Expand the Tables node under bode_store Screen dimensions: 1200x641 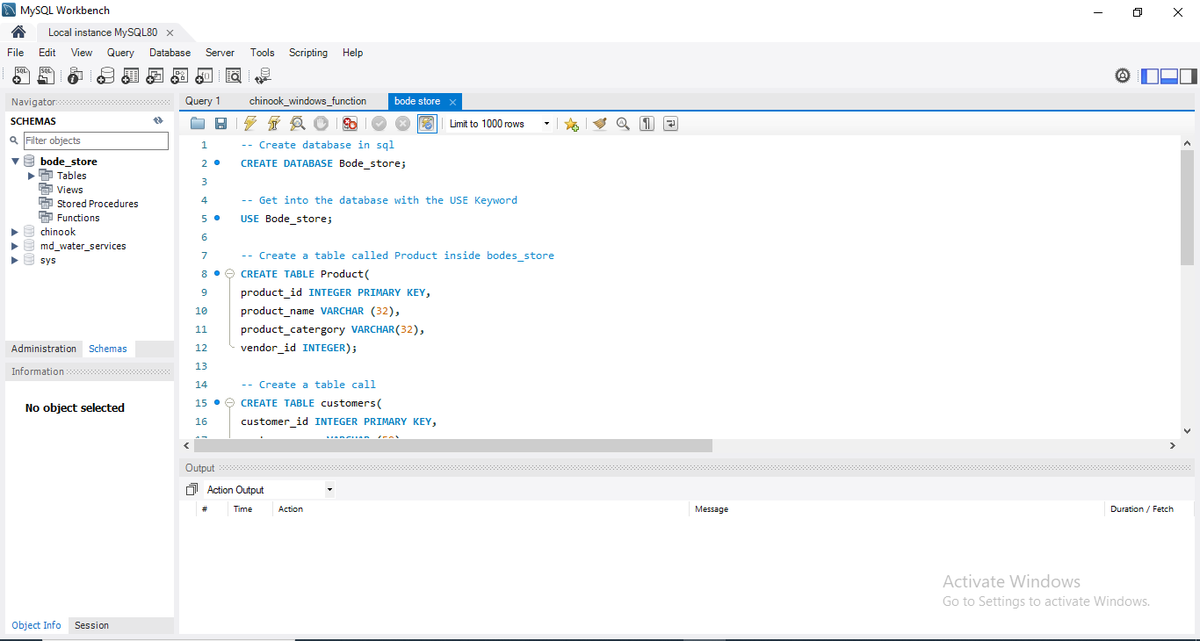tap(31, 175)
